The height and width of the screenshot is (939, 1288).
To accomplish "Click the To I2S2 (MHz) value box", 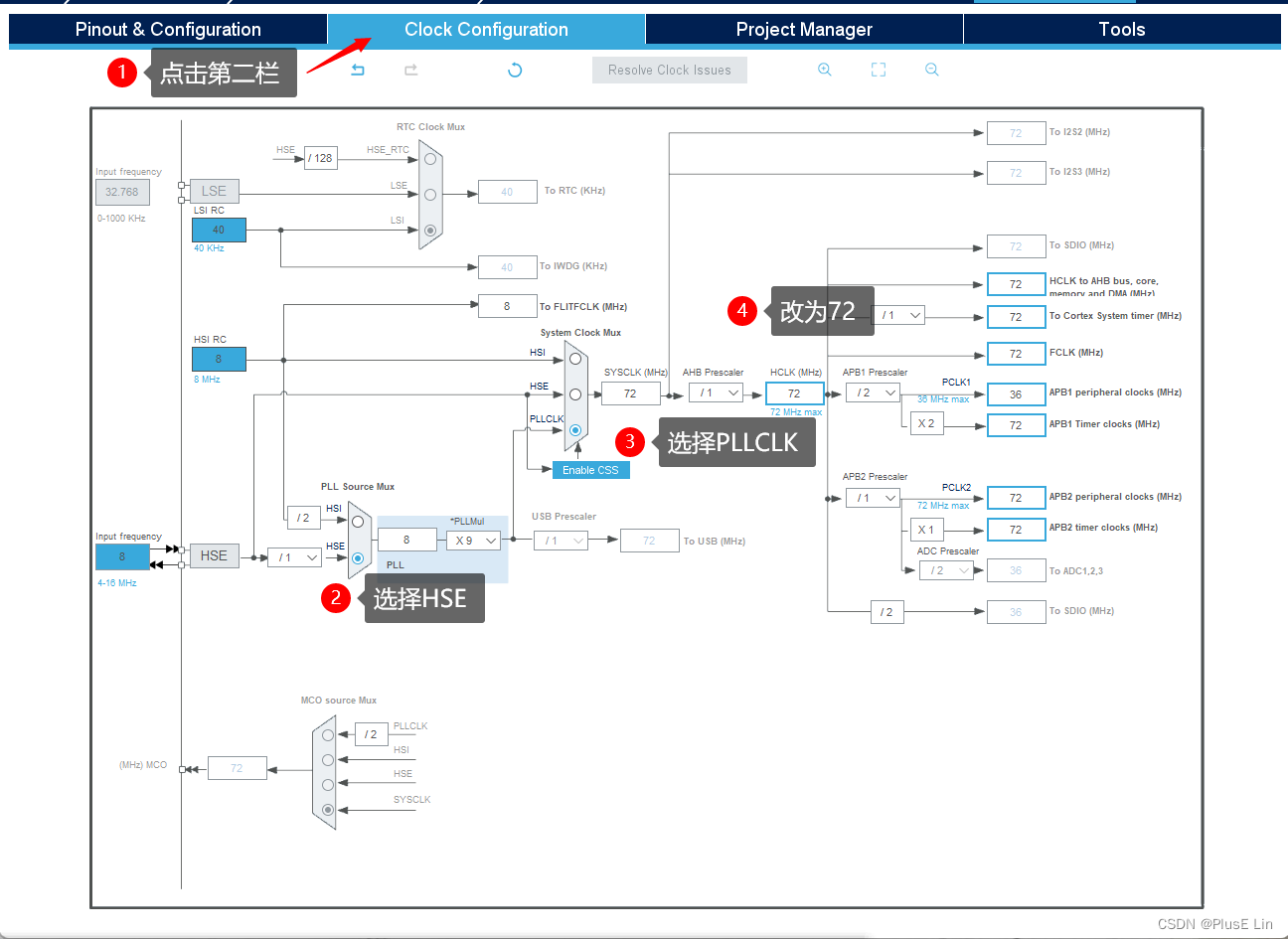I will (1016, 133).
